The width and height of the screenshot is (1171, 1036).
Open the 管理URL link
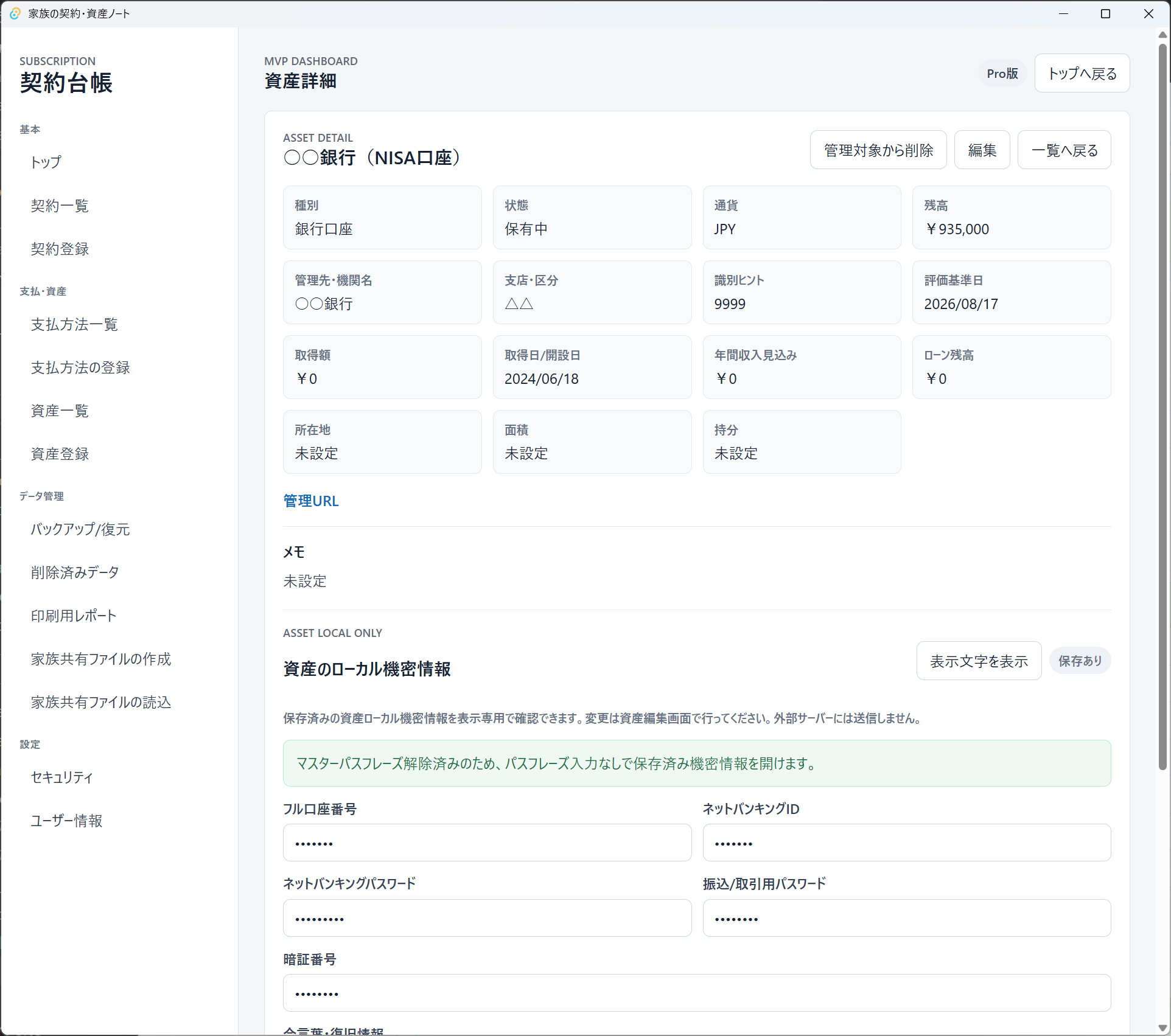311,501
